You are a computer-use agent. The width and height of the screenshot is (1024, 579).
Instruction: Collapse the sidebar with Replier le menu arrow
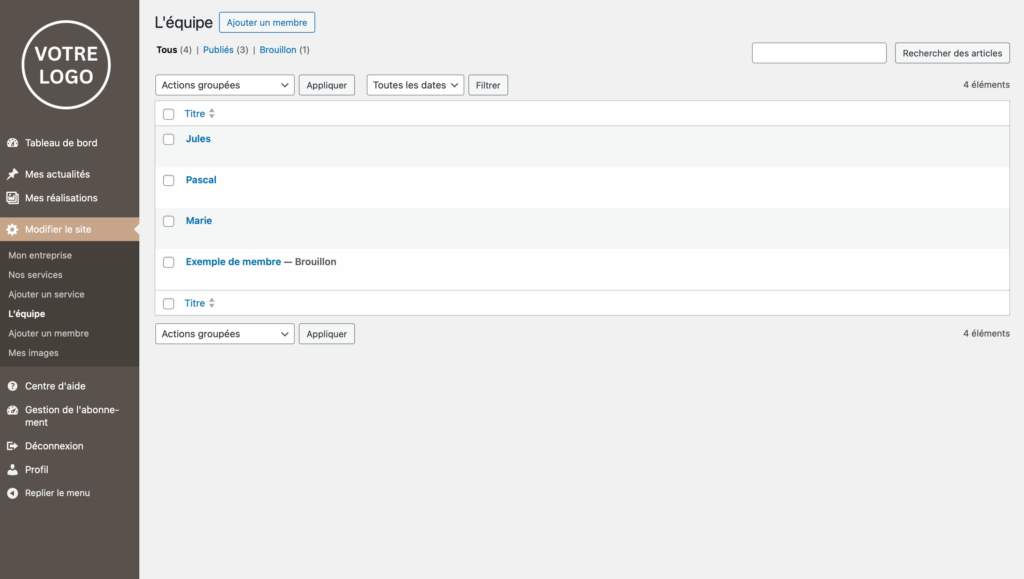pyautogui.click(x=13, y=493)
